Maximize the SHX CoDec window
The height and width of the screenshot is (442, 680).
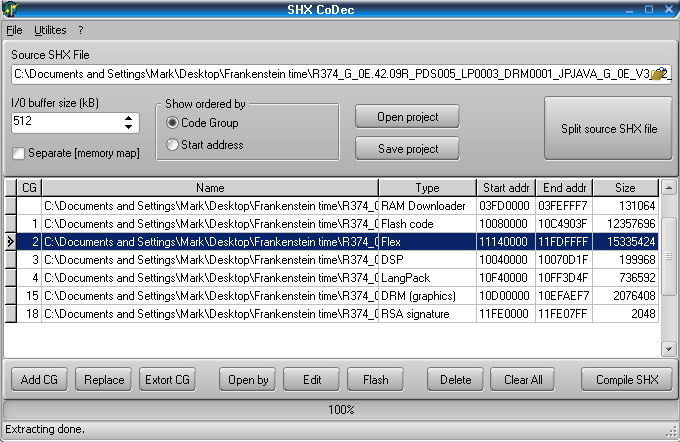649,10
